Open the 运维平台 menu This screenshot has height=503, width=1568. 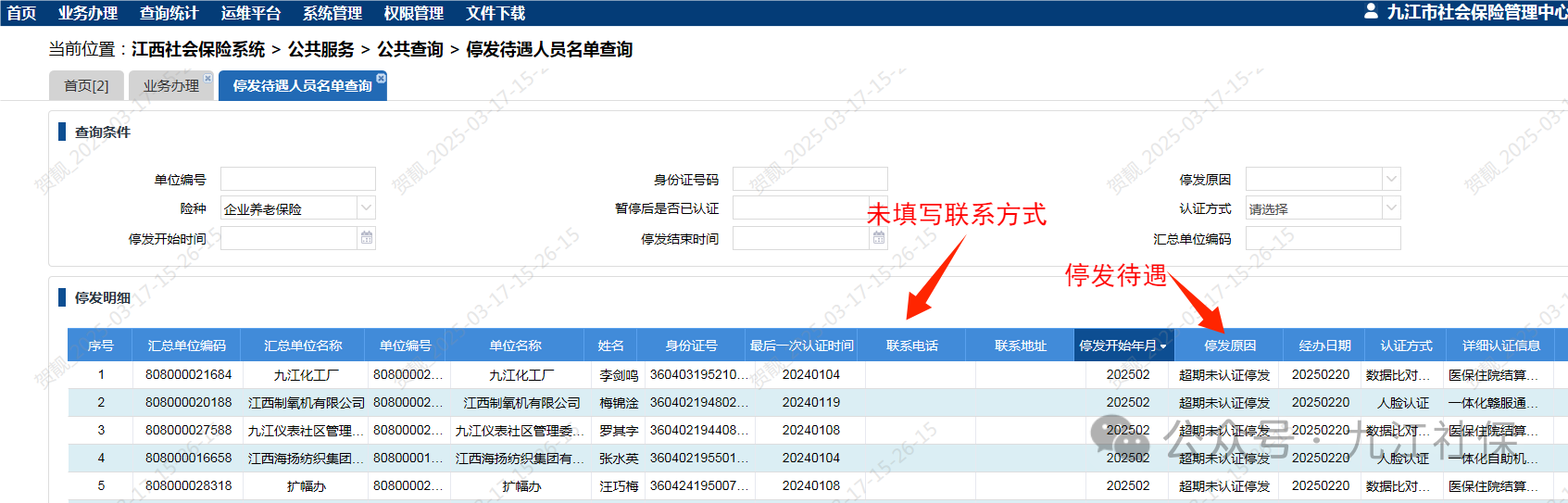tap(250, 13)
